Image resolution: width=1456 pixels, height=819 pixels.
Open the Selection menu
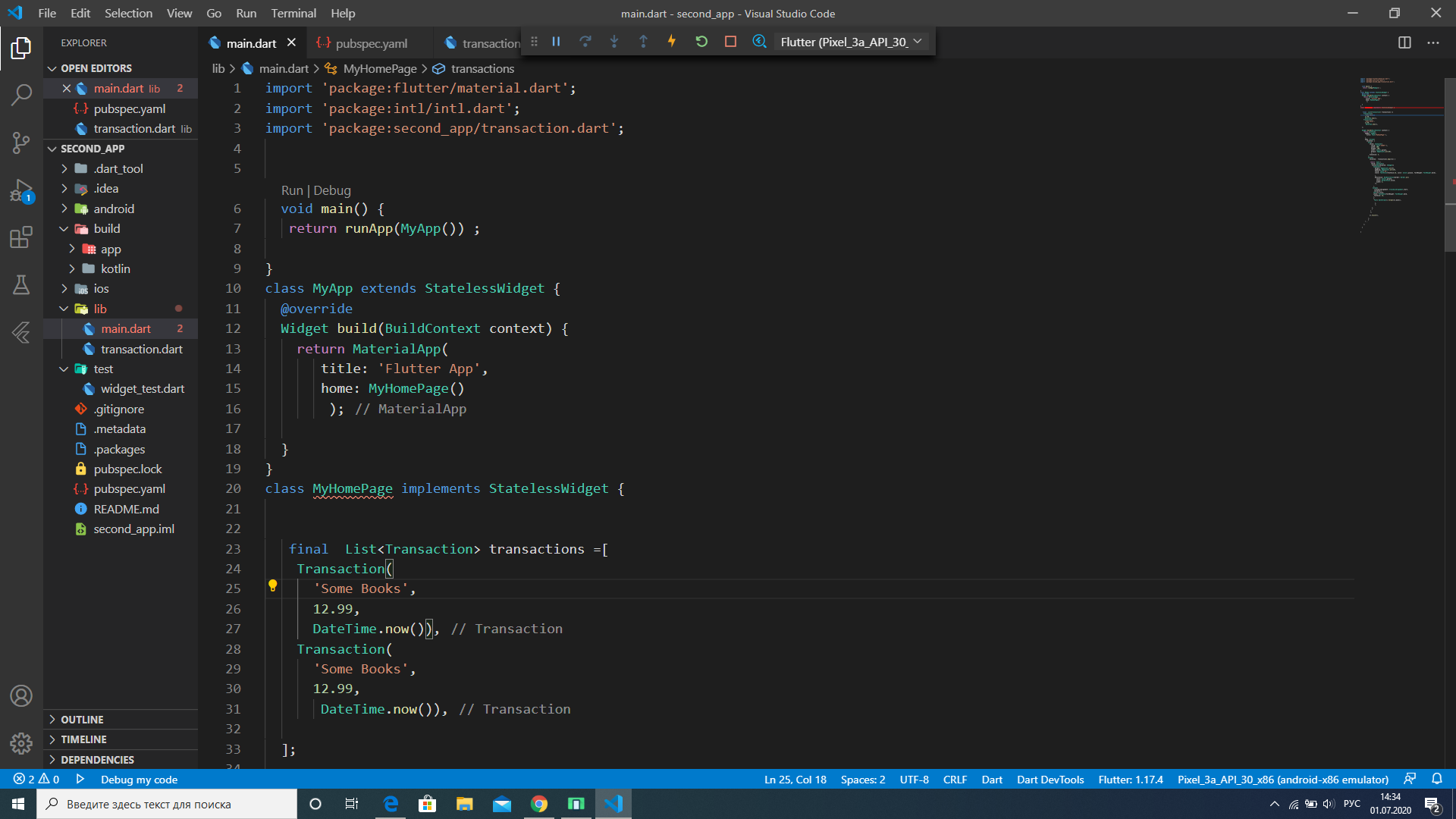pos(128,13)
